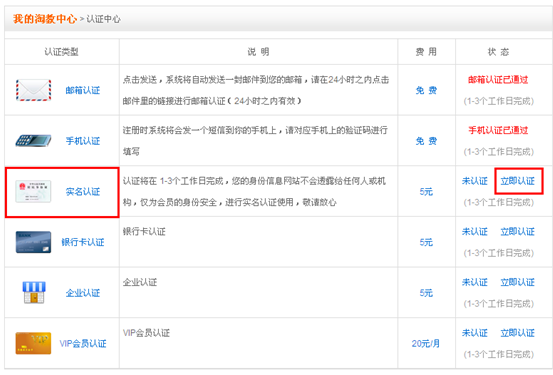Click 5元 fee in the 银行卡认证 row
Screen dimensions: 553x375
(x=426, y=242)
